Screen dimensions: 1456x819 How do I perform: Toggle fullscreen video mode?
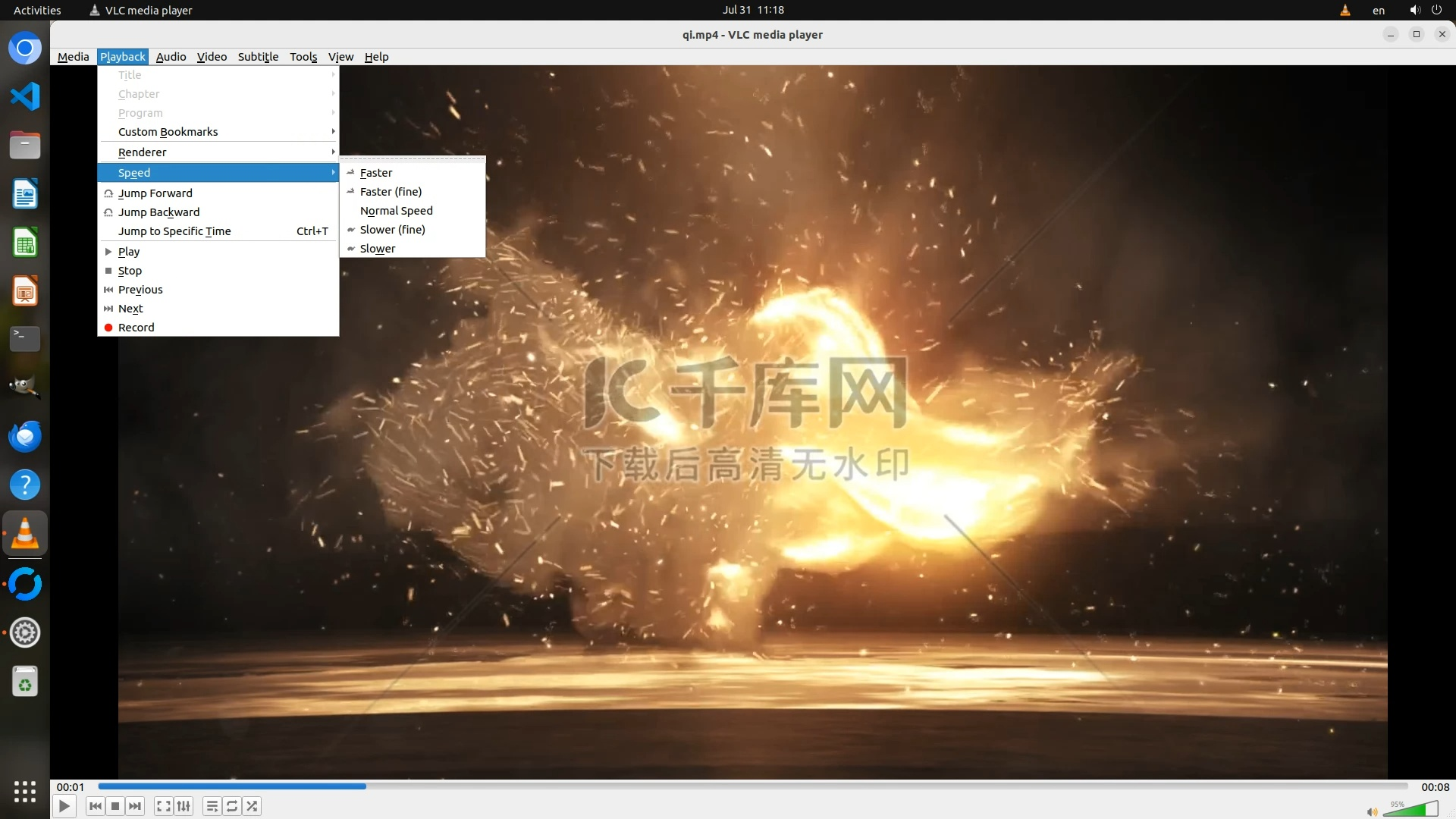pos(163,806)
